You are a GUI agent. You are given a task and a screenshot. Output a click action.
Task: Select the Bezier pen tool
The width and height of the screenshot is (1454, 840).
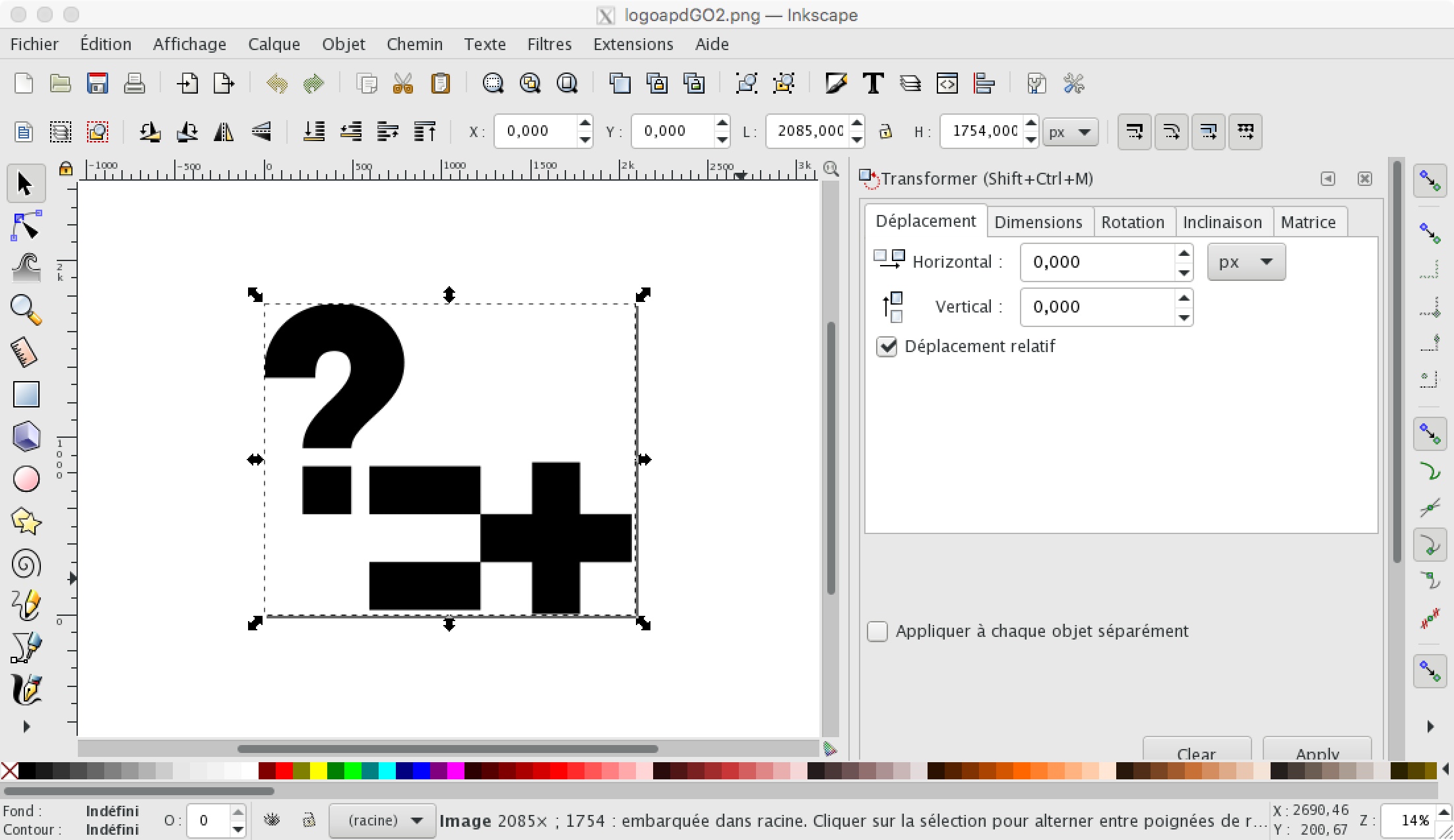tap(26, 647)
